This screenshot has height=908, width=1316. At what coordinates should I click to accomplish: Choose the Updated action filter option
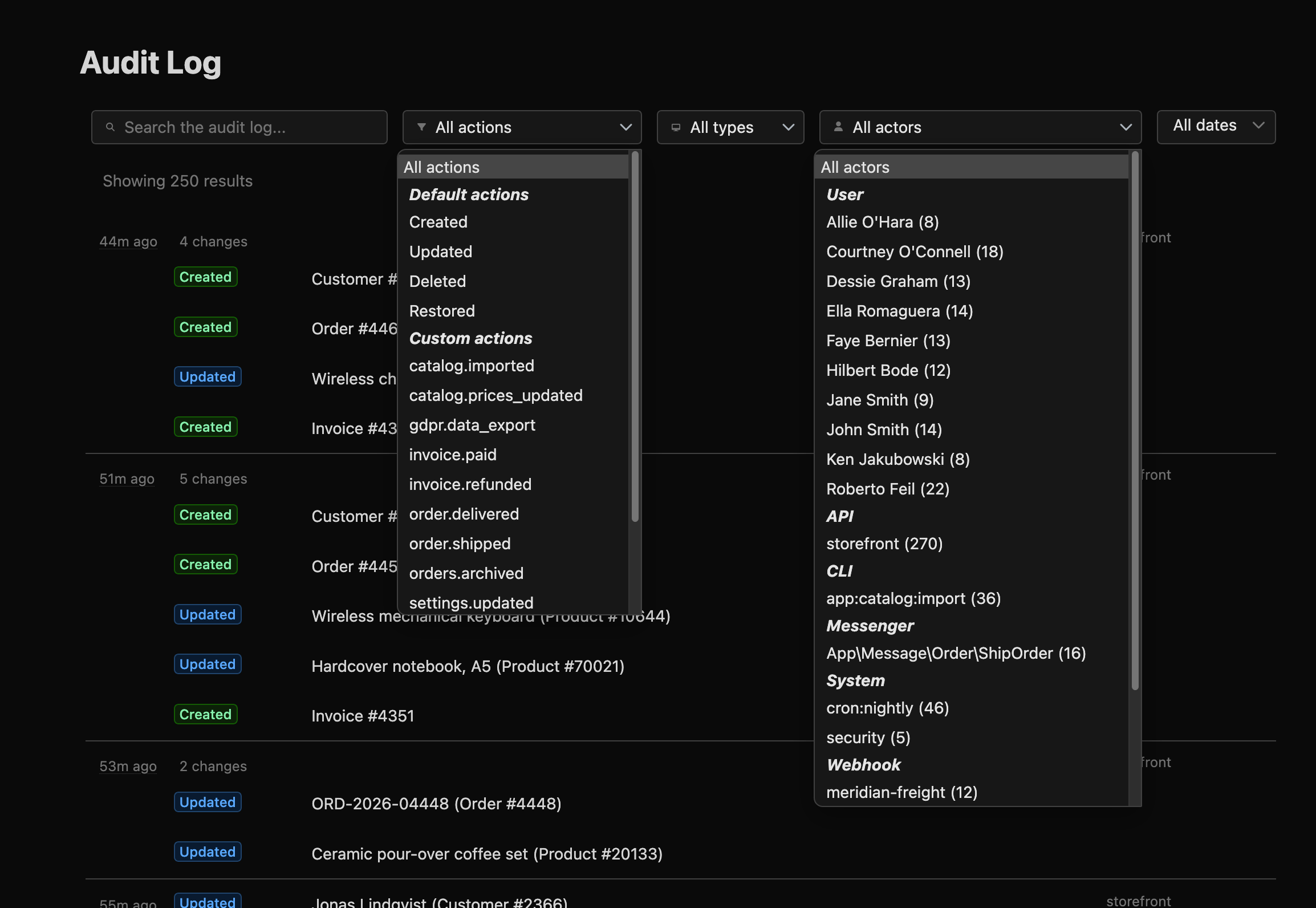tap(513, 252)
